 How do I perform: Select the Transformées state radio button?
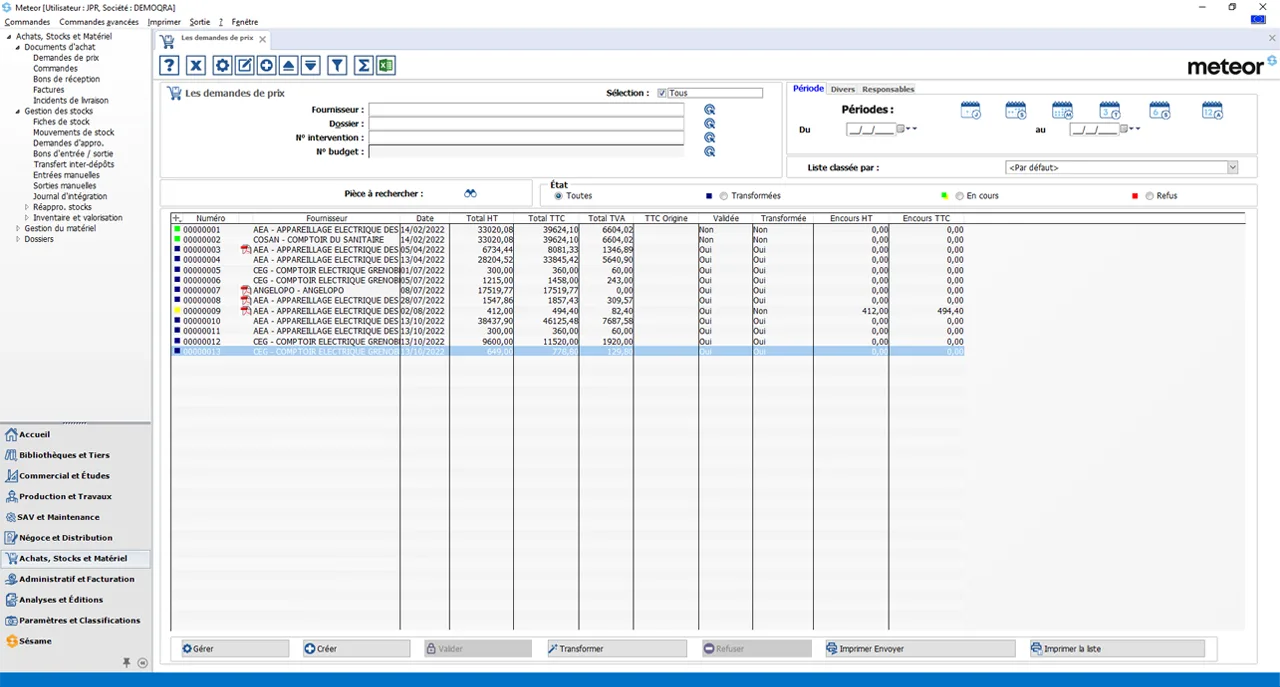click(723, 196)
